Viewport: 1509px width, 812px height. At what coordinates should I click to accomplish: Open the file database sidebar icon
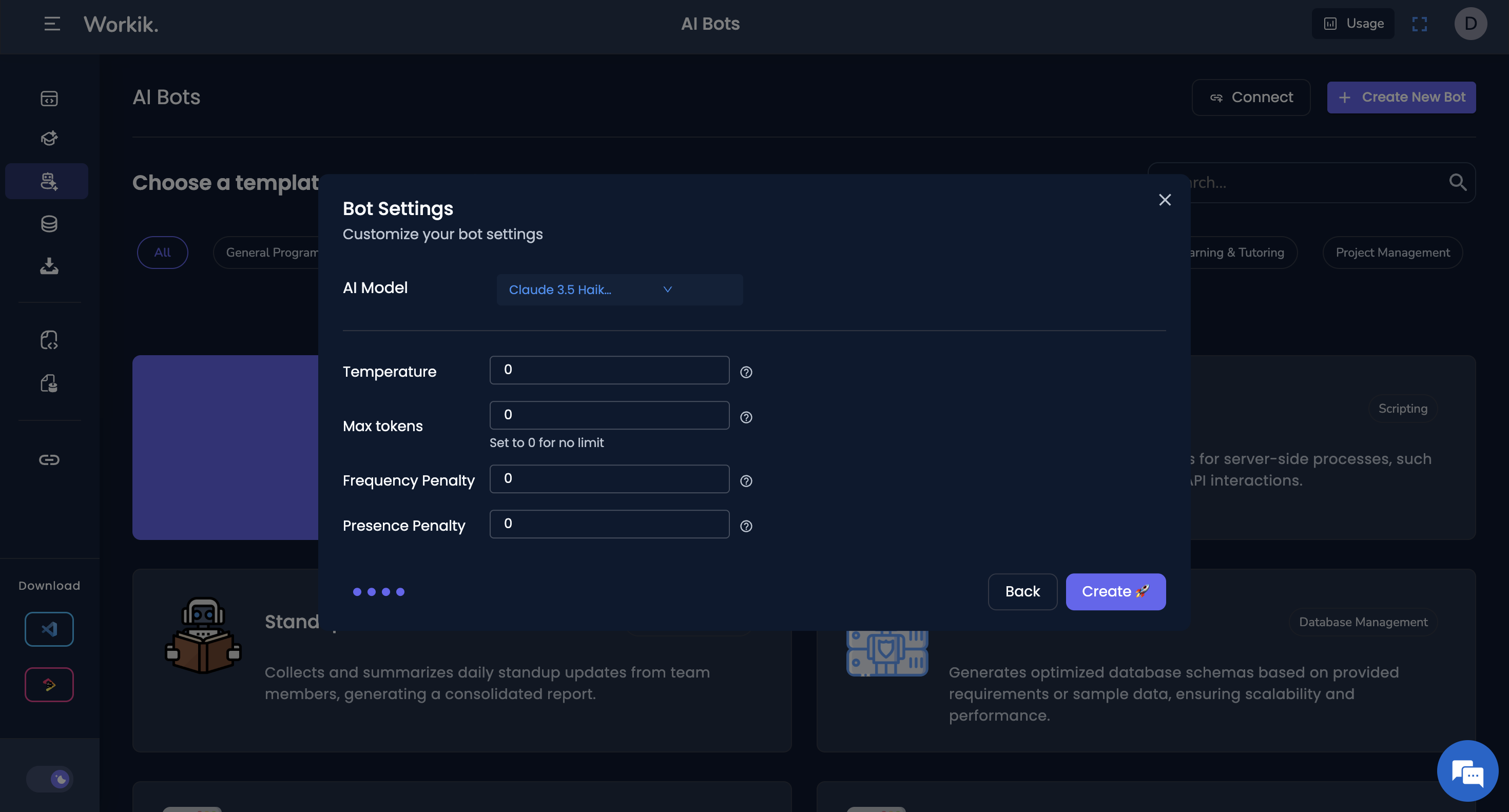(x=49, y=383)
